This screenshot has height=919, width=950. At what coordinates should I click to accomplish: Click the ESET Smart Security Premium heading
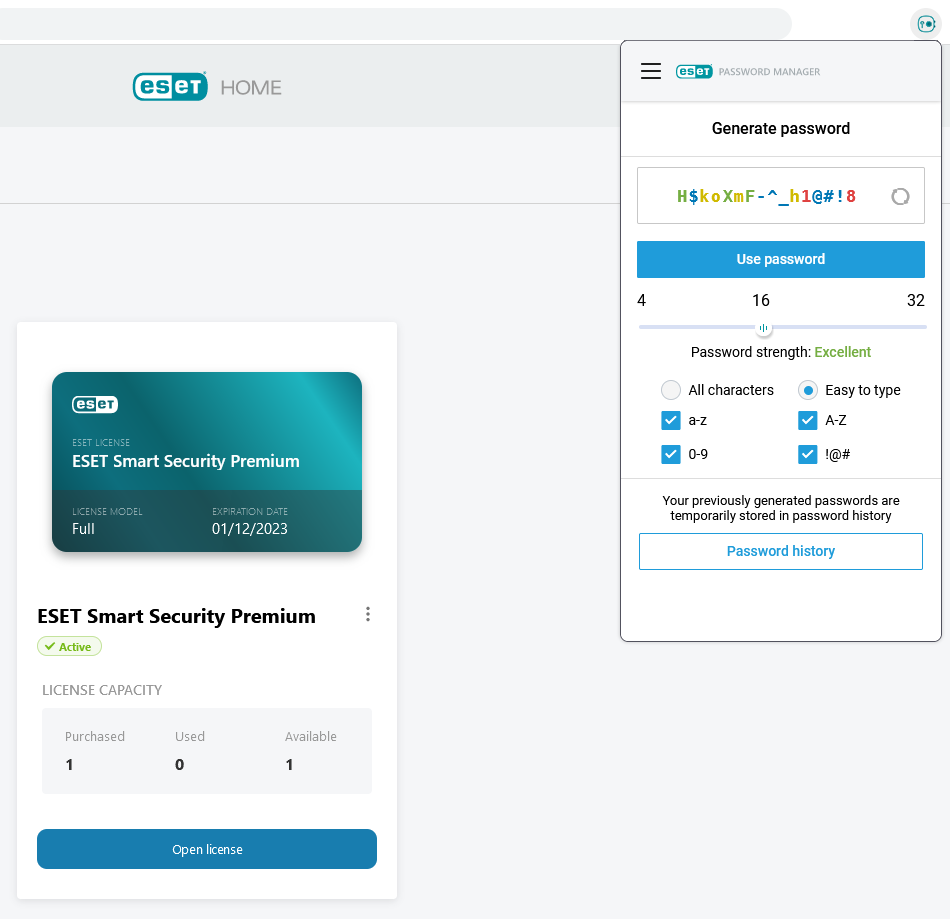[176, 616]
